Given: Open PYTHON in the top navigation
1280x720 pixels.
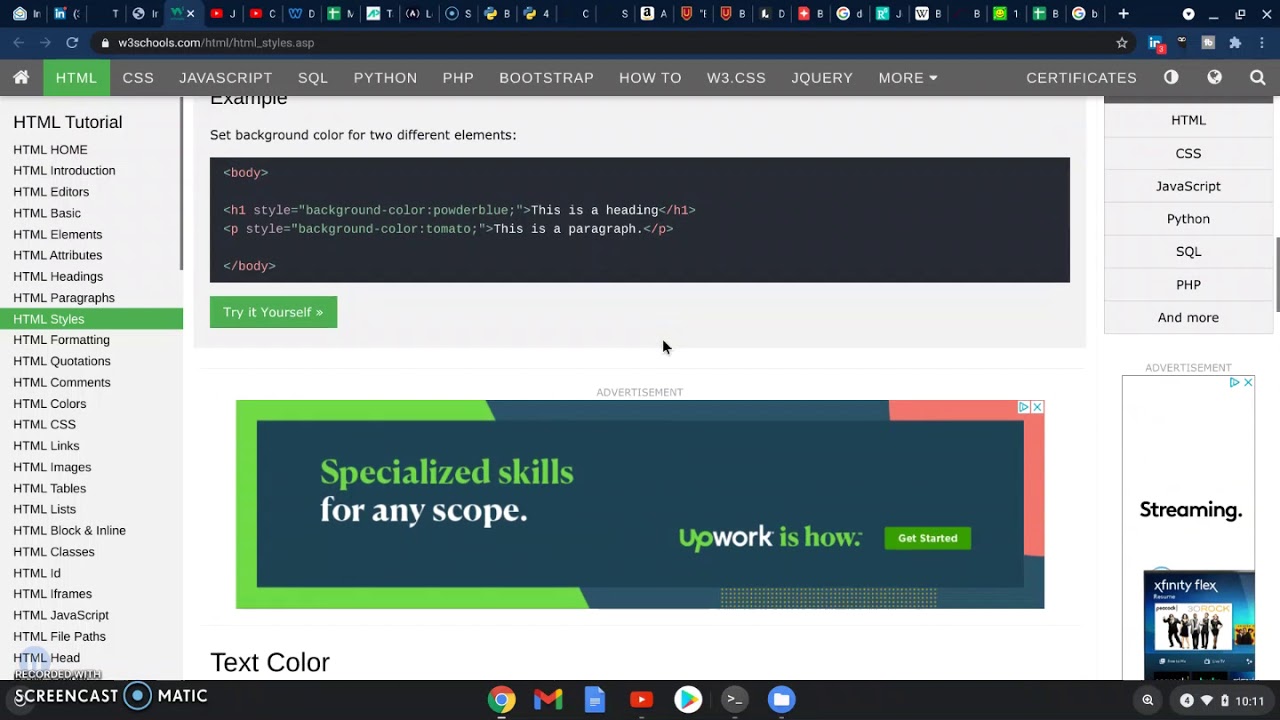Looking at the screenshot, I should point(385,77).
